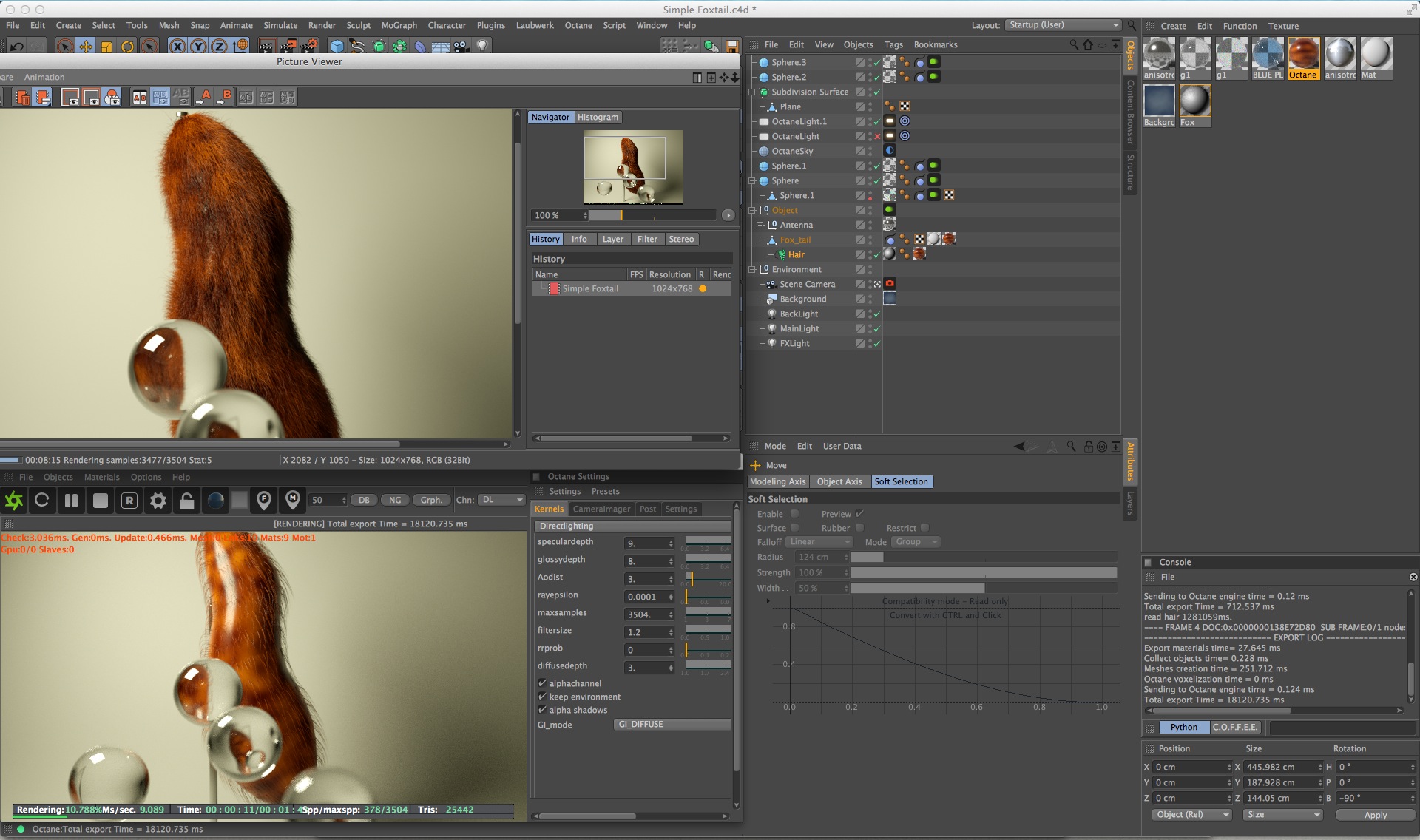Toggle the Octane lock resolution icon
Viewport: 1420px width, 840px height.
pos(186,501)
